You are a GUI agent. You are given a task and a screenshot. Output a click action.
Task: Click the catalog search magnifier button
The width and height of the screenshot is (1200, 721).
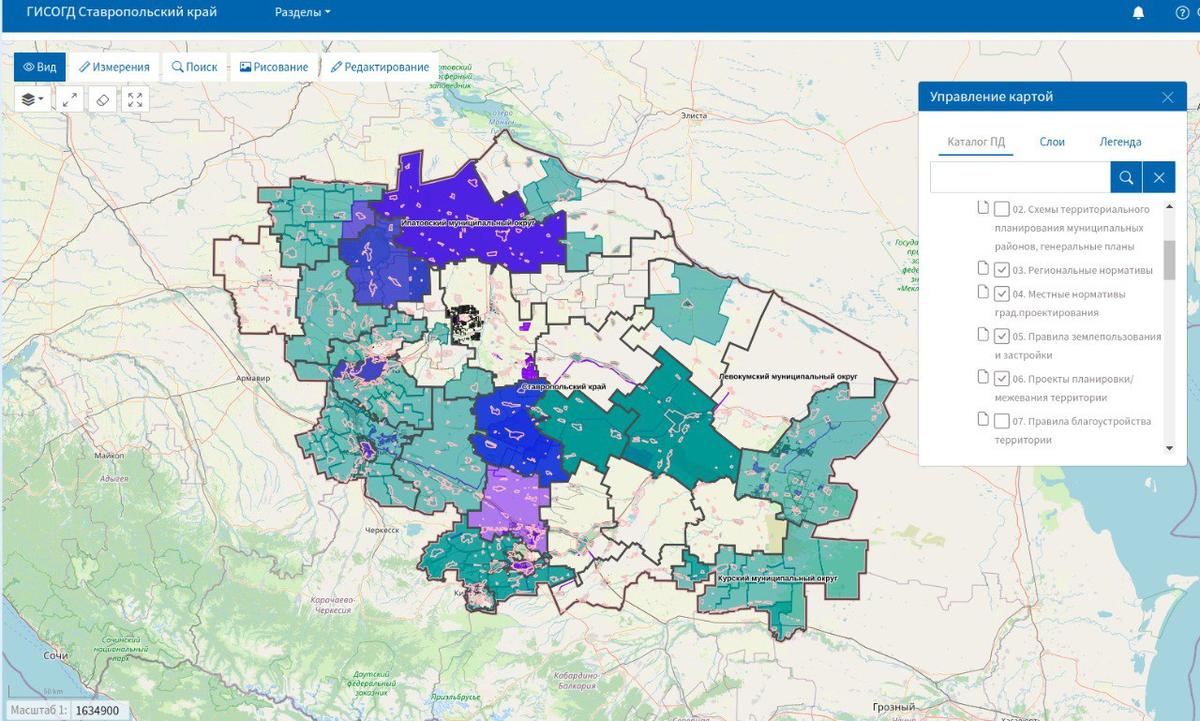1126,177
